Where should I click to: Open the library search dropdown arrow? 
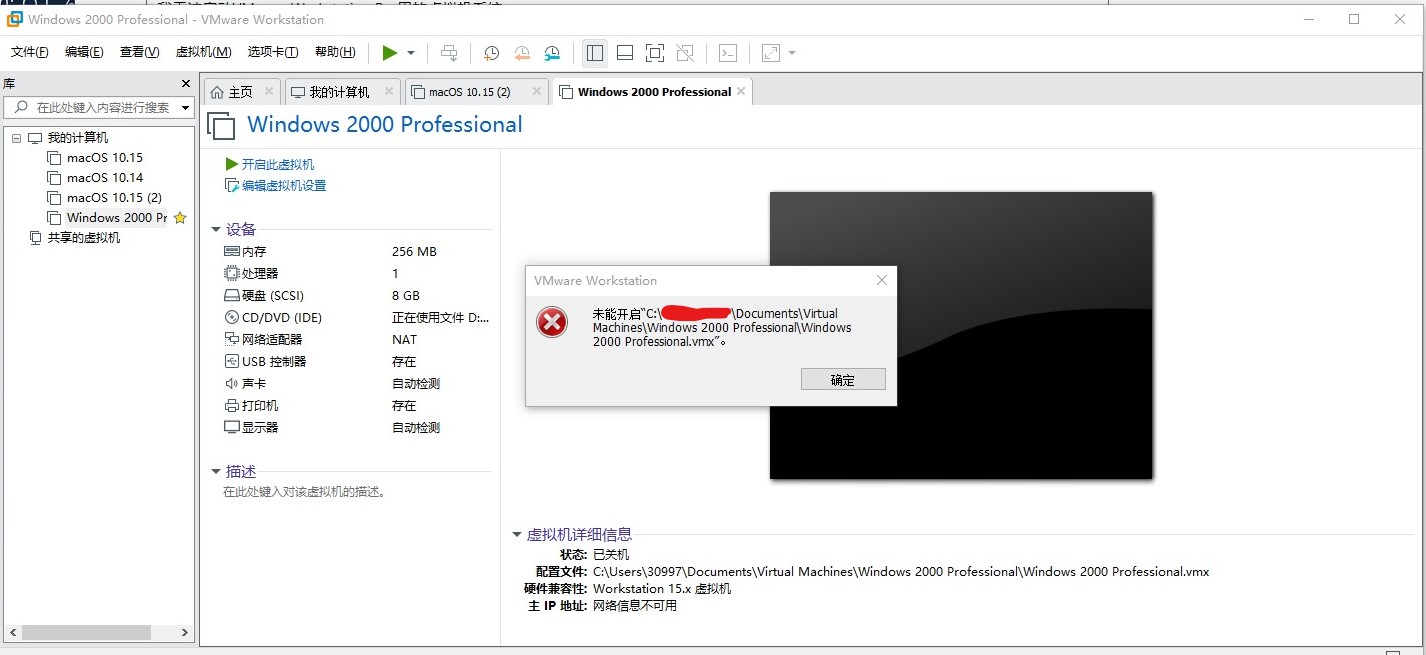click(x=186, y=107)
